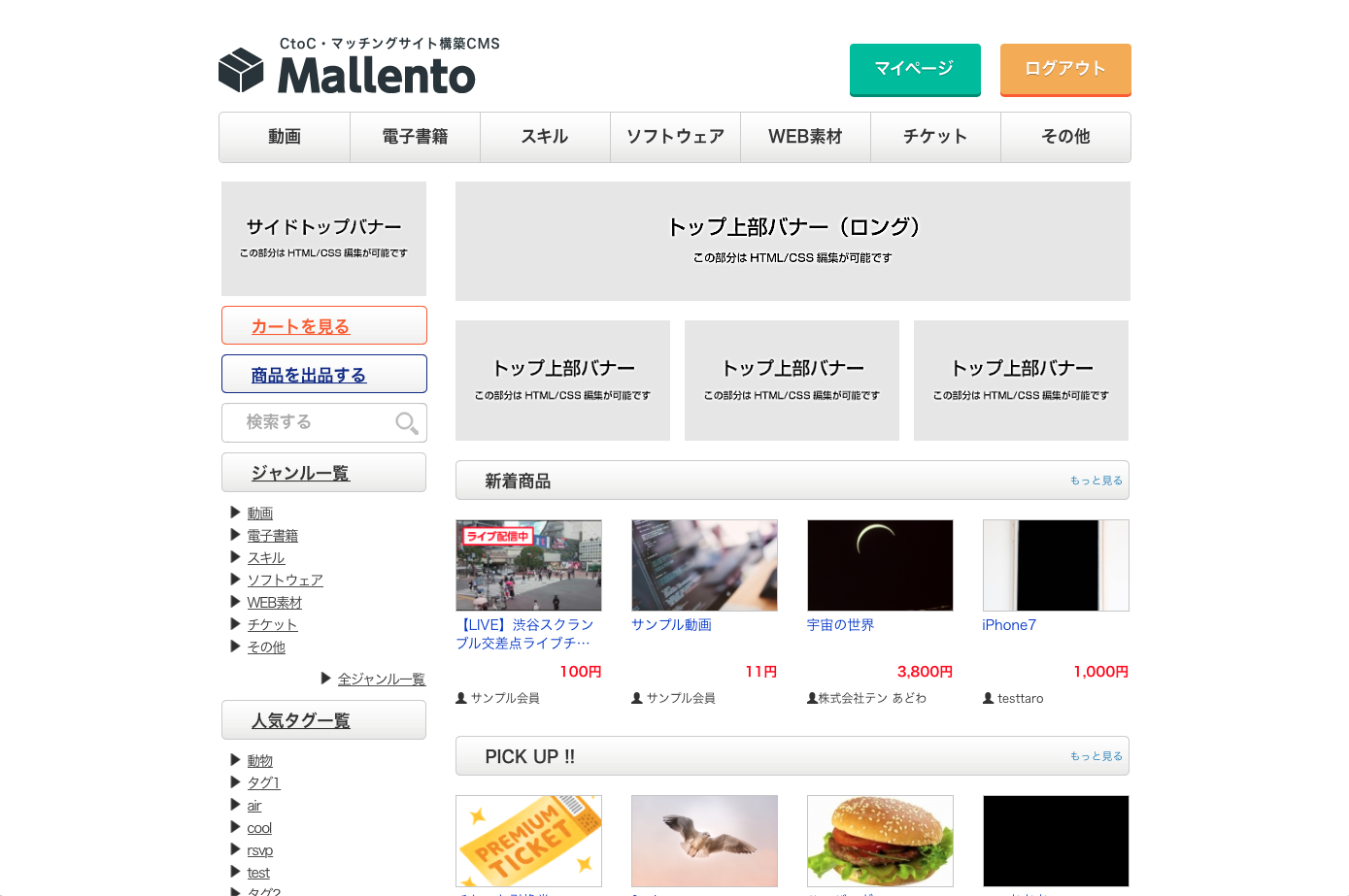Viewport: 1349px width, 896px height.
Task: Expand 人気タグ一覧 header
Action: tap(300, 720)
